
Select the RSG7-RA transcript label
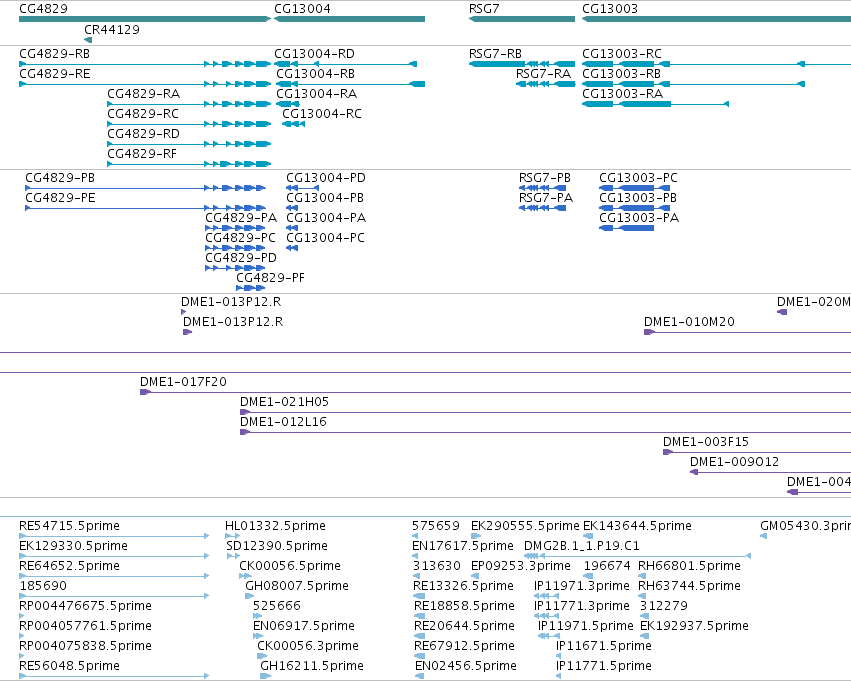tap(543, 74)
